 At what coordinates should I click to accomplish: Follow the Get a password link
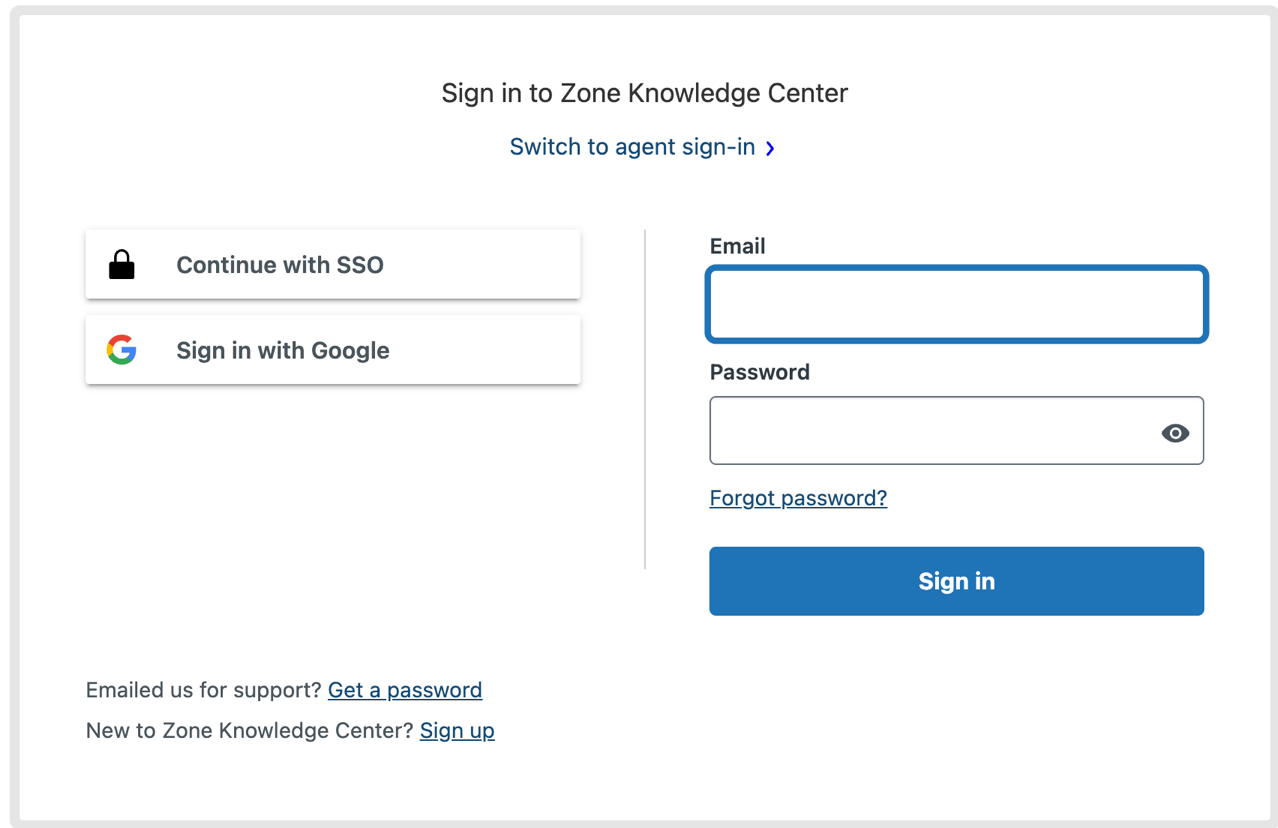pos(405,690)
